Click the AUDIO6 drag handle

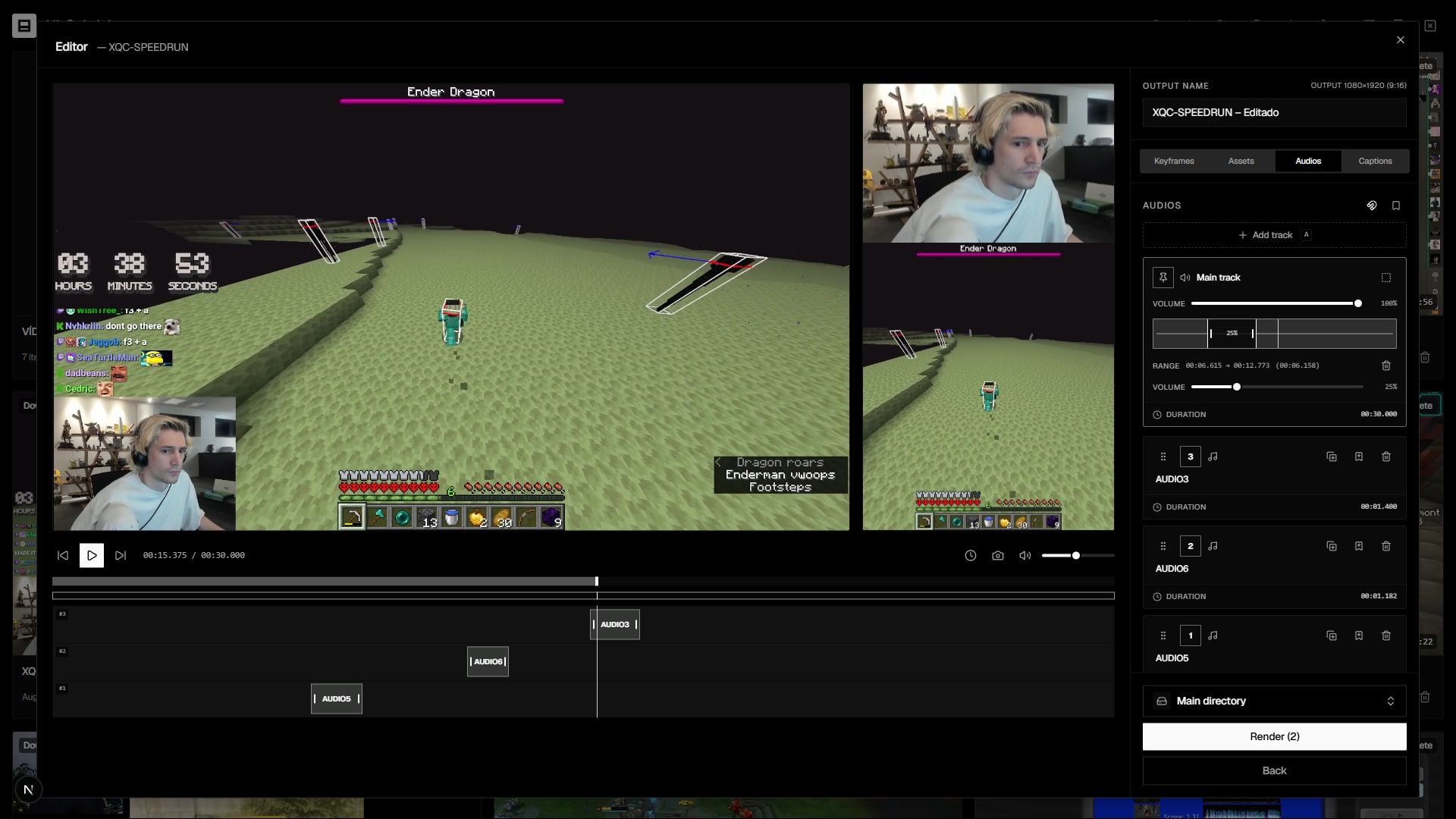[1163, 546]
